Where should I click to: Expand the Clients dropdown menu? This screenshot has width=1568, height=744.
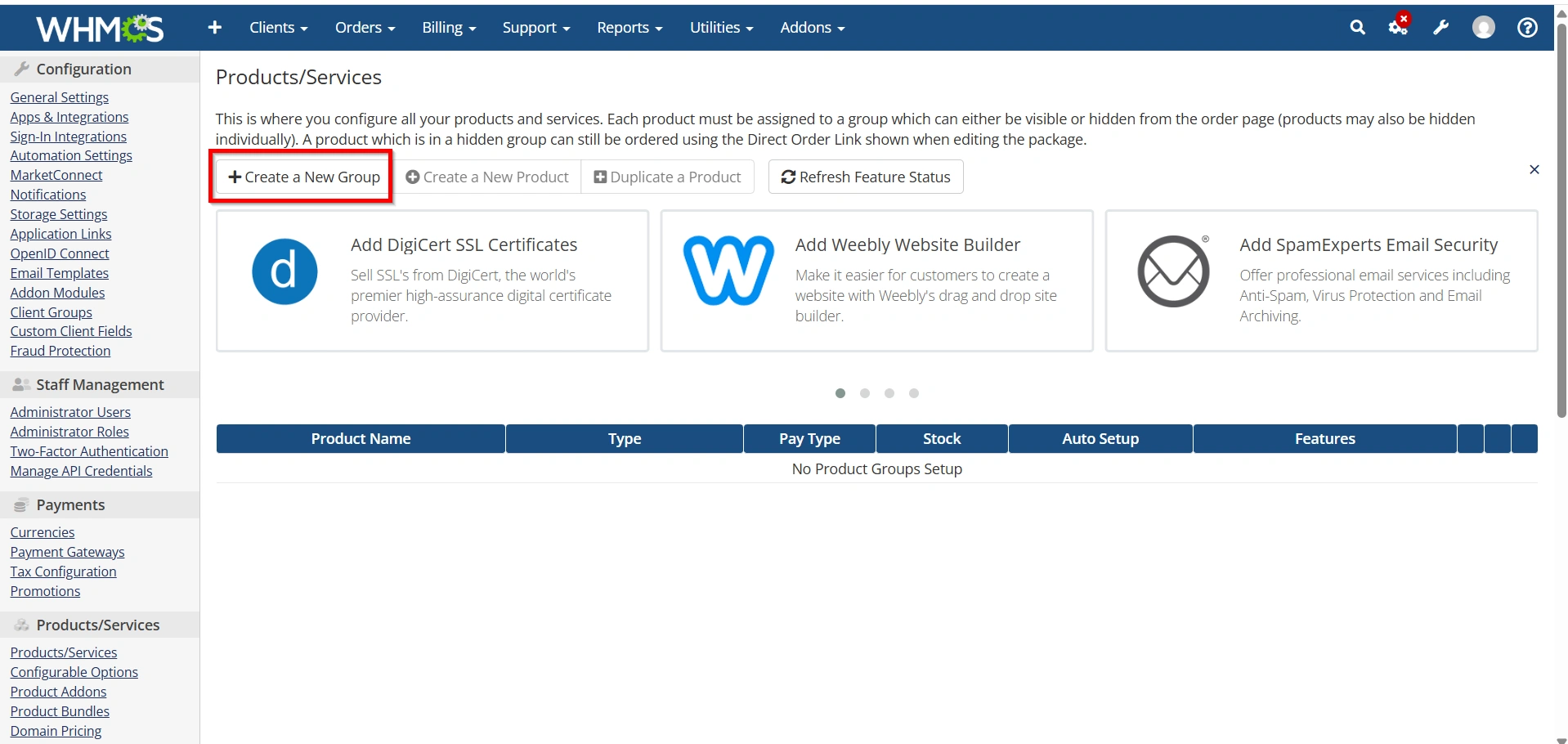(278, 28)
